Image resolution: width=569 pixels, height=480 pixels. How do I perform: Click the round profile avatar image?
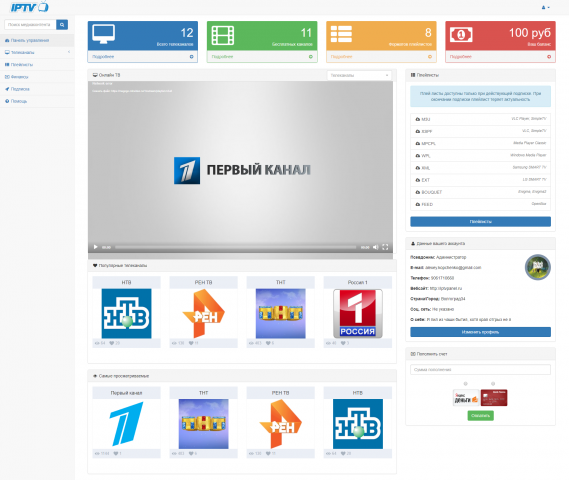pos(538,267)
